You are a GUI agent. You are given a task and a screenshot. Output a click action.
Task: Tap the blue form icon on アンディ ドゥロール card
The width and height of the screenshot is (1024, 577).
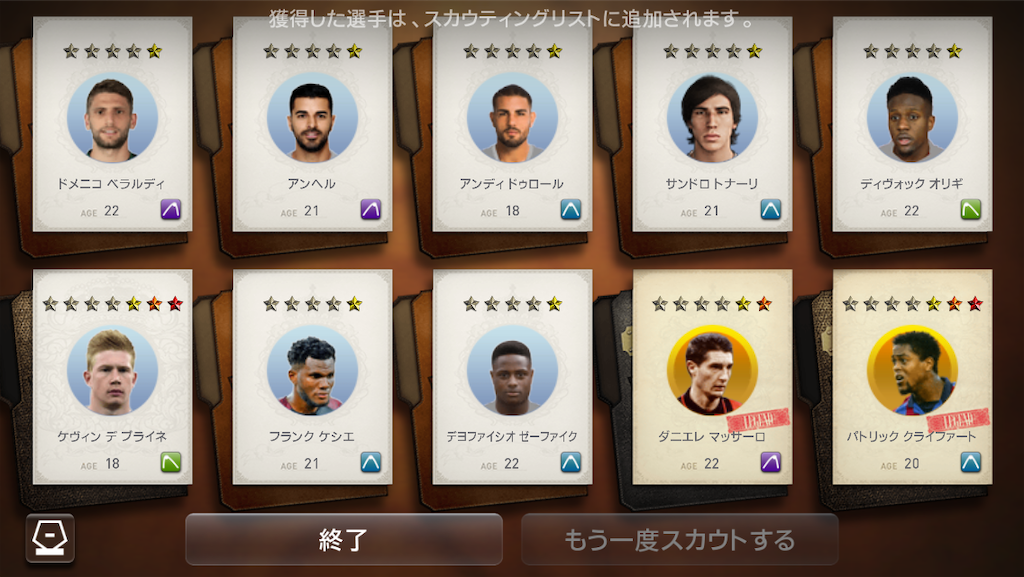click(x=571, y=210)
